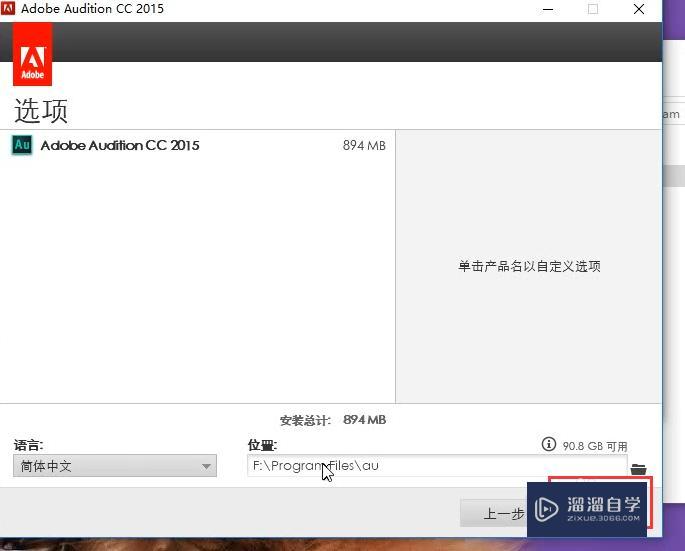Minimize the Adobe Audition installer window
The height and width of the screenshot is (551, 685).
point(548,9)
